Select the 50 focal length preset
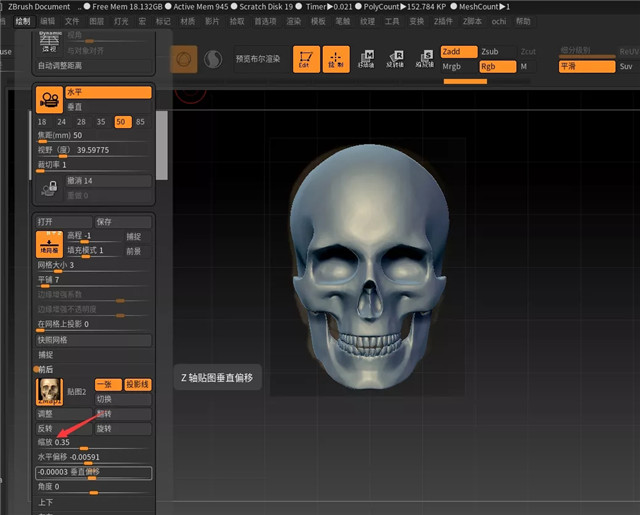The width and height of the screenshot is (640, 515). click(121, 122)
